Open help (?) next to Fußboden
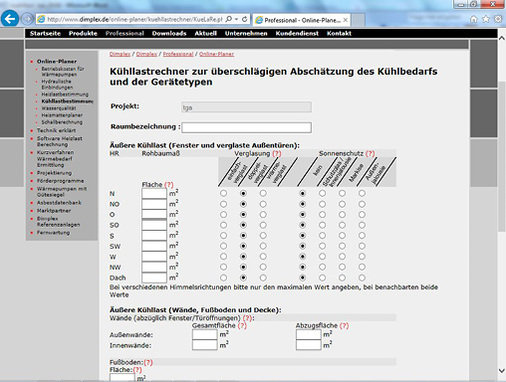 [148, 362]
